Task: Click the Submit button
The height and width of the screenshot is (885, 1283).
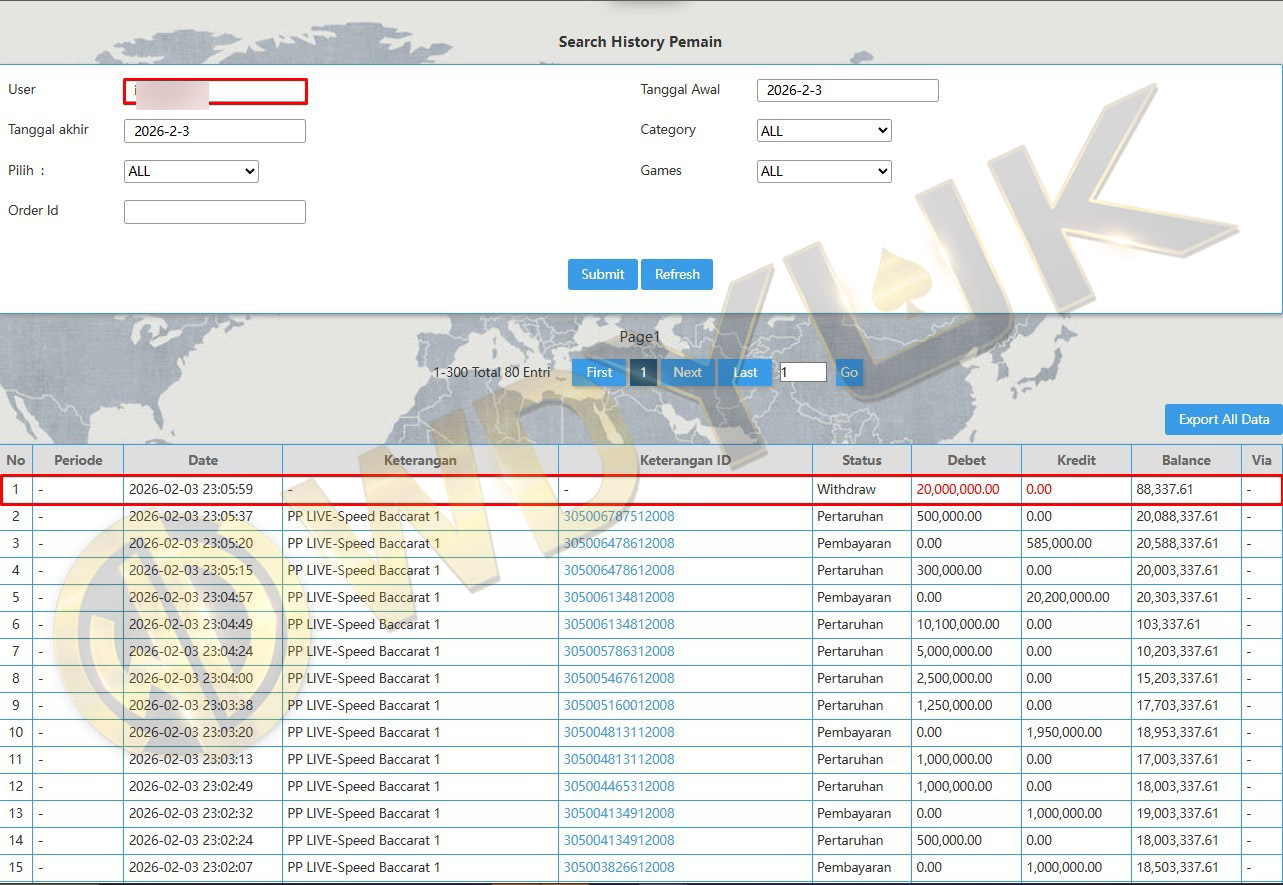Action: coord(602,274)
